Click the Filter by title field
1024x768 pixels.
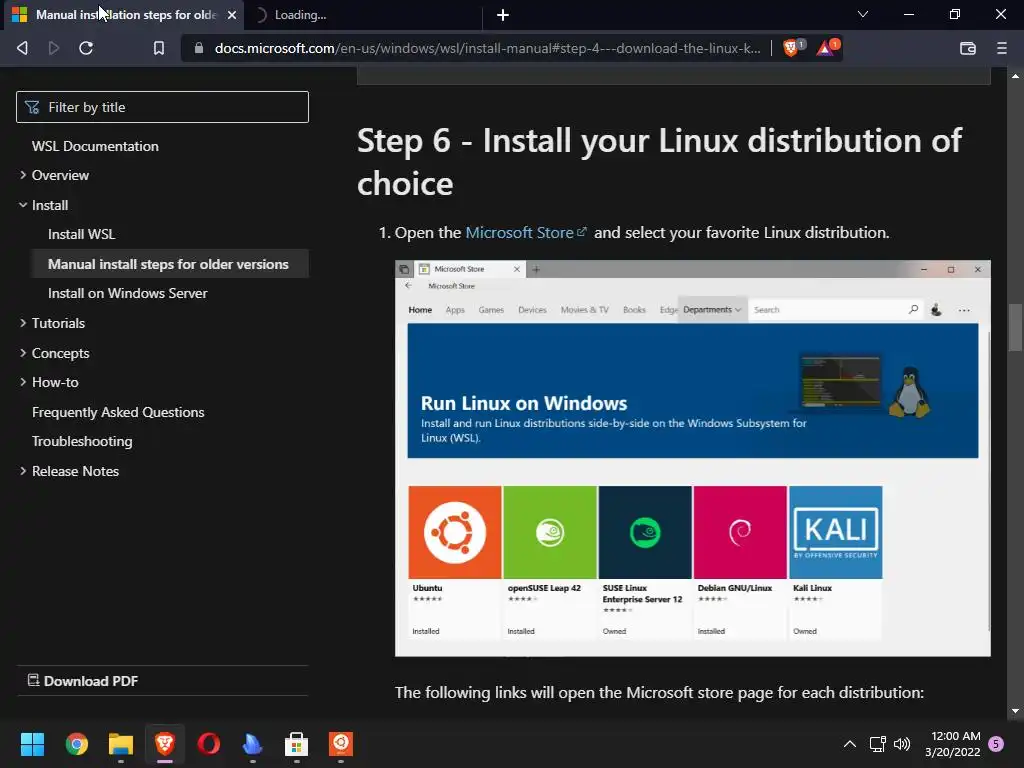162,107
